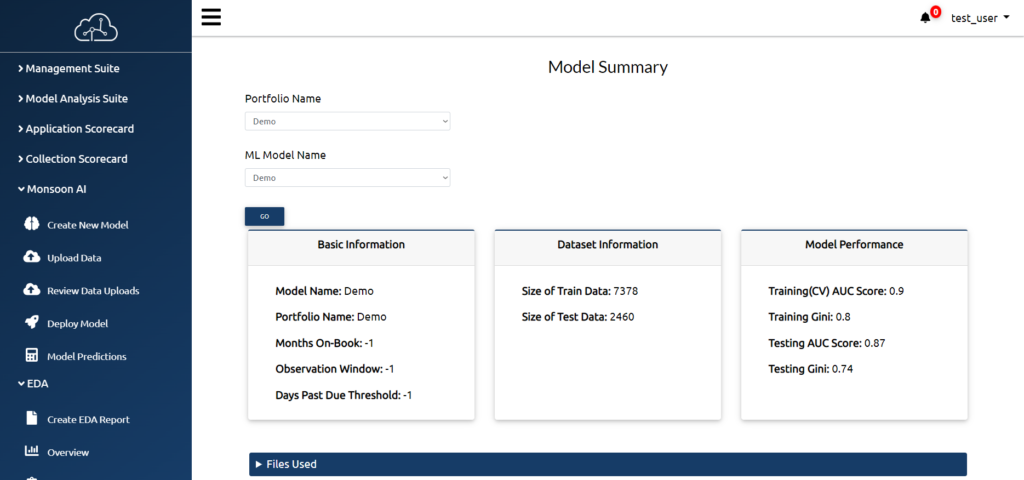1024x480 pixels.
Task: Expand Collection Scorecard menu
Action: tap(72, 159)
